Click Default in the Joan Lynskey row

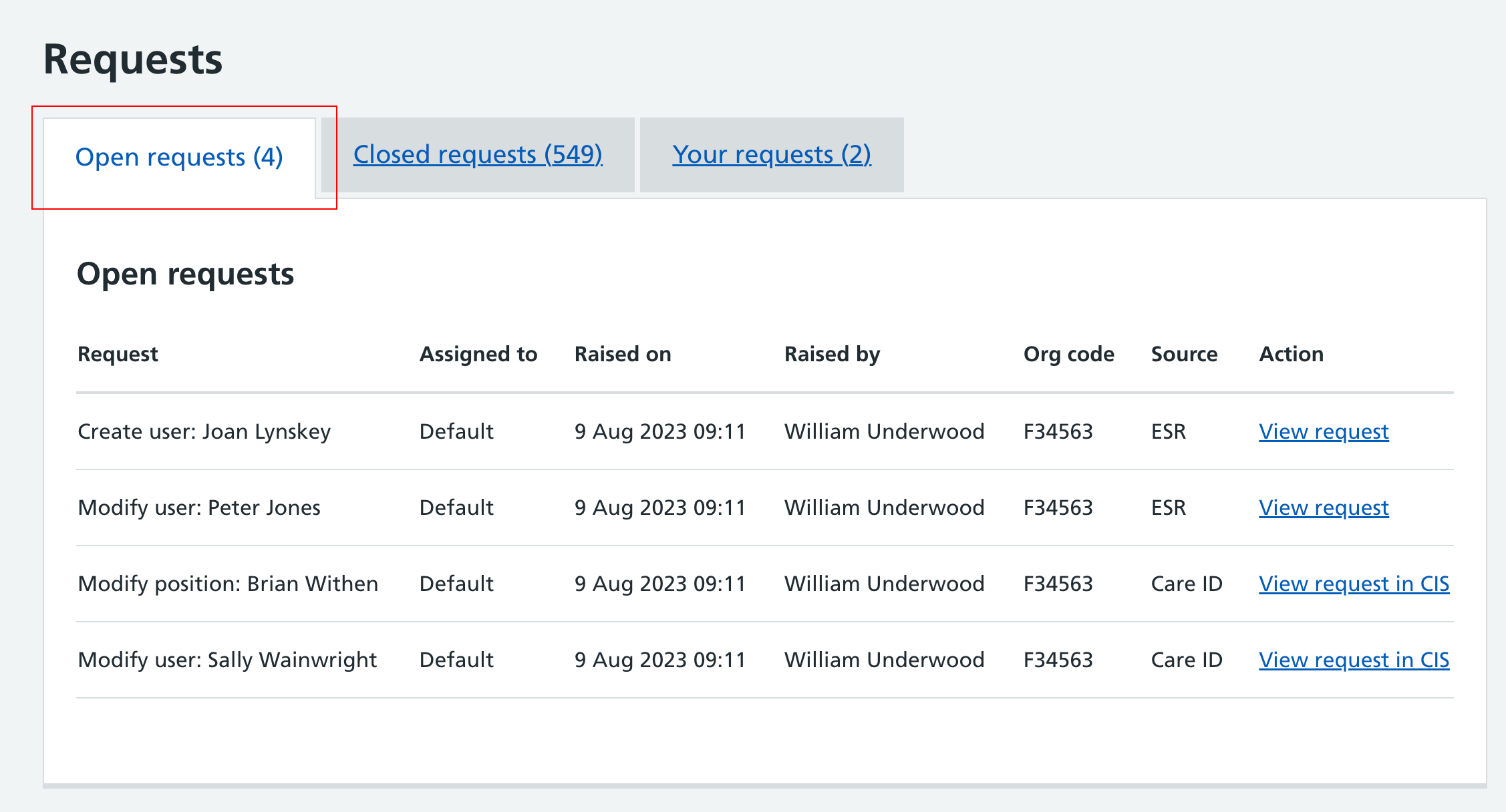(x=456, y=432)
